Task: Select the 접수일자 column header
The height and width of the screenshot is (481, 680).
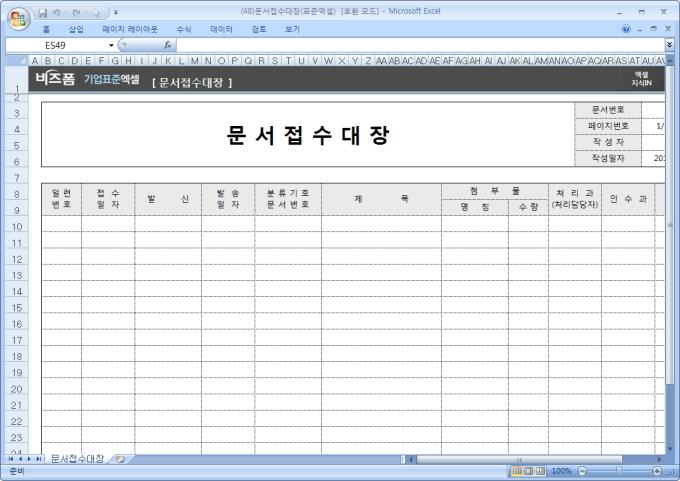Action: point(108,199)
